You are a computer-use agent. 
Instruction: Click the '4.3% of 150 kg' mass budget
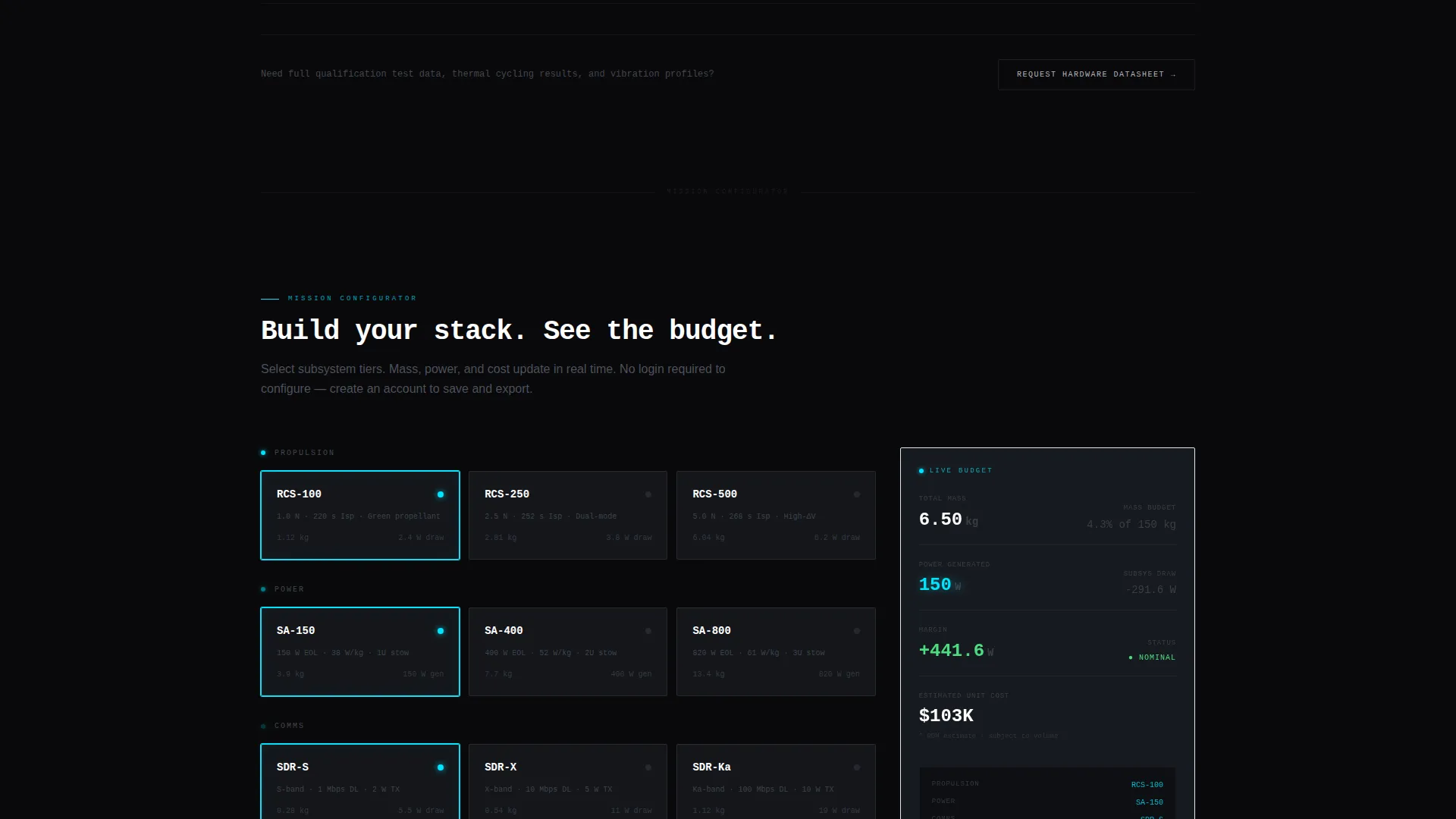point(1131,525)
